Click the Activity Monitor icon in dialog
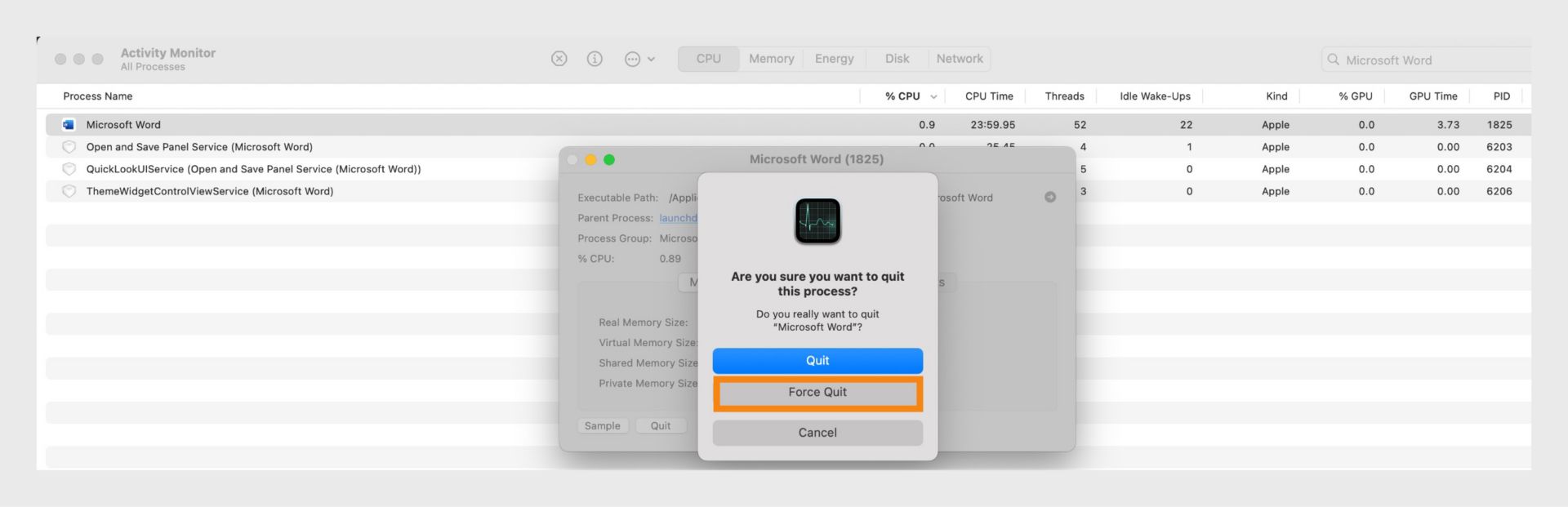The width and height of the screenshot is (1568, 507). pyautogui.click(x=817, y=221)
